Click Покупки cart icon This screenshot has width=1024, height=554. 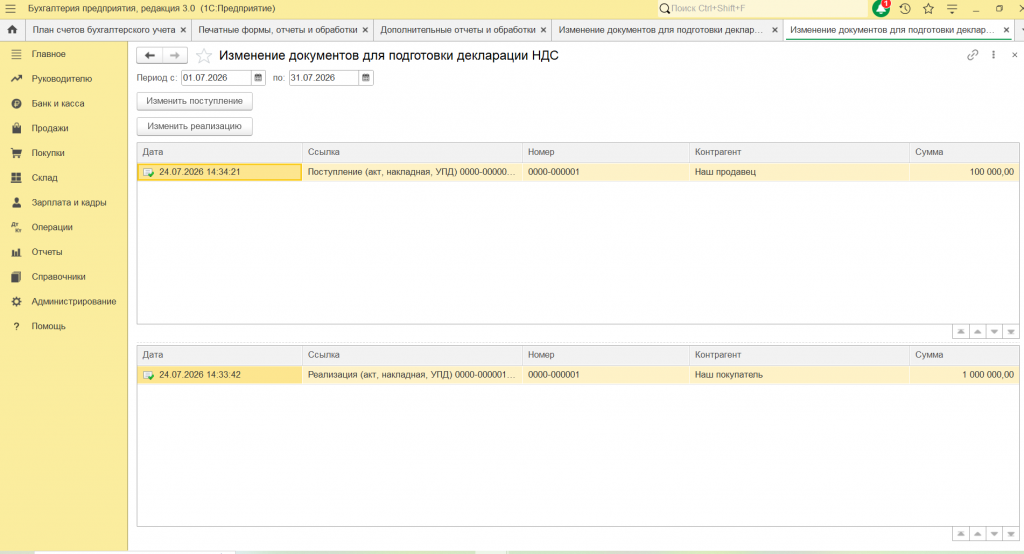(x=16, y=153)
